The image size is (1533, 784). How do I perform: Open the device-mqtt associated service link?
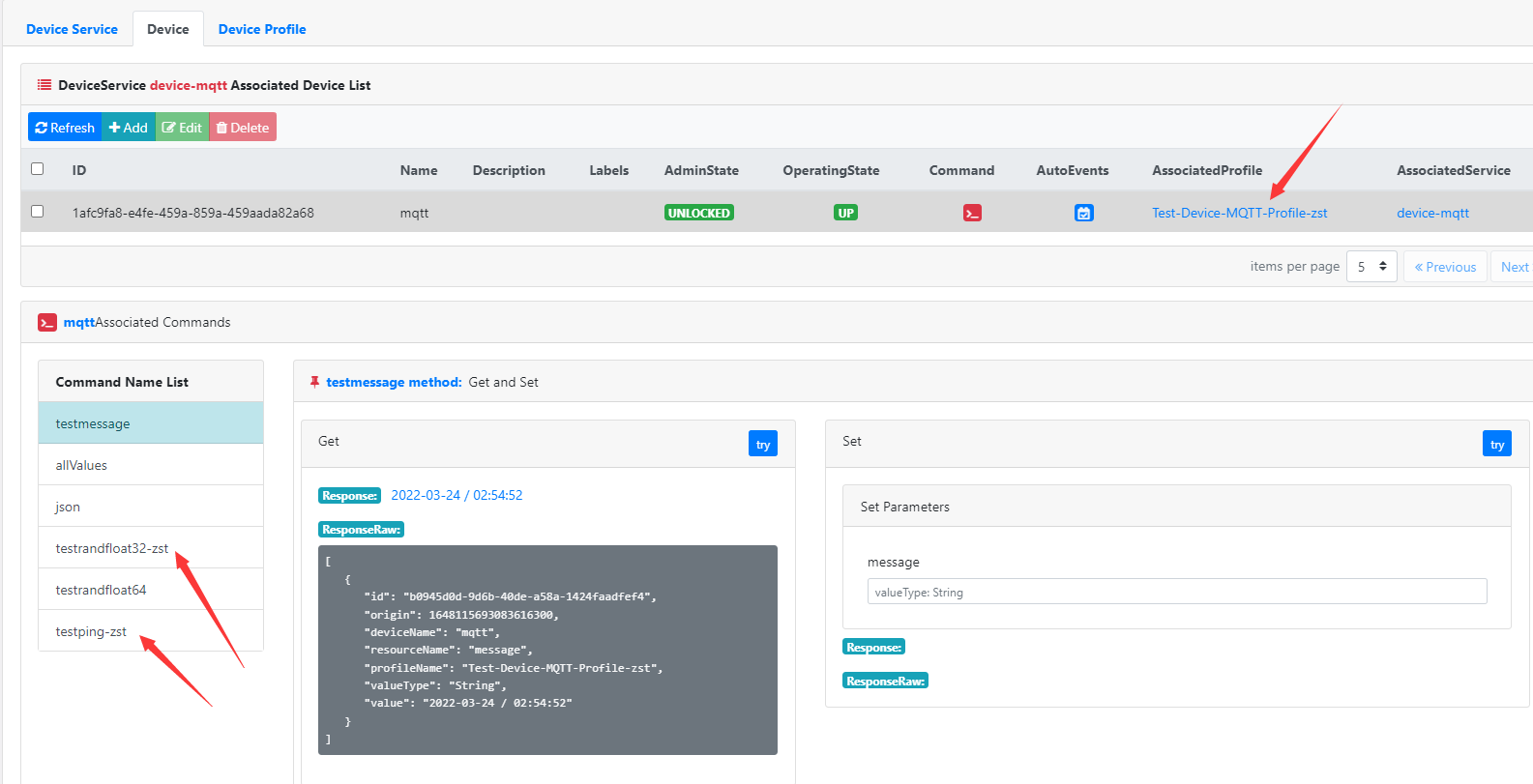pyautogui.click(x=1432, y=213)
